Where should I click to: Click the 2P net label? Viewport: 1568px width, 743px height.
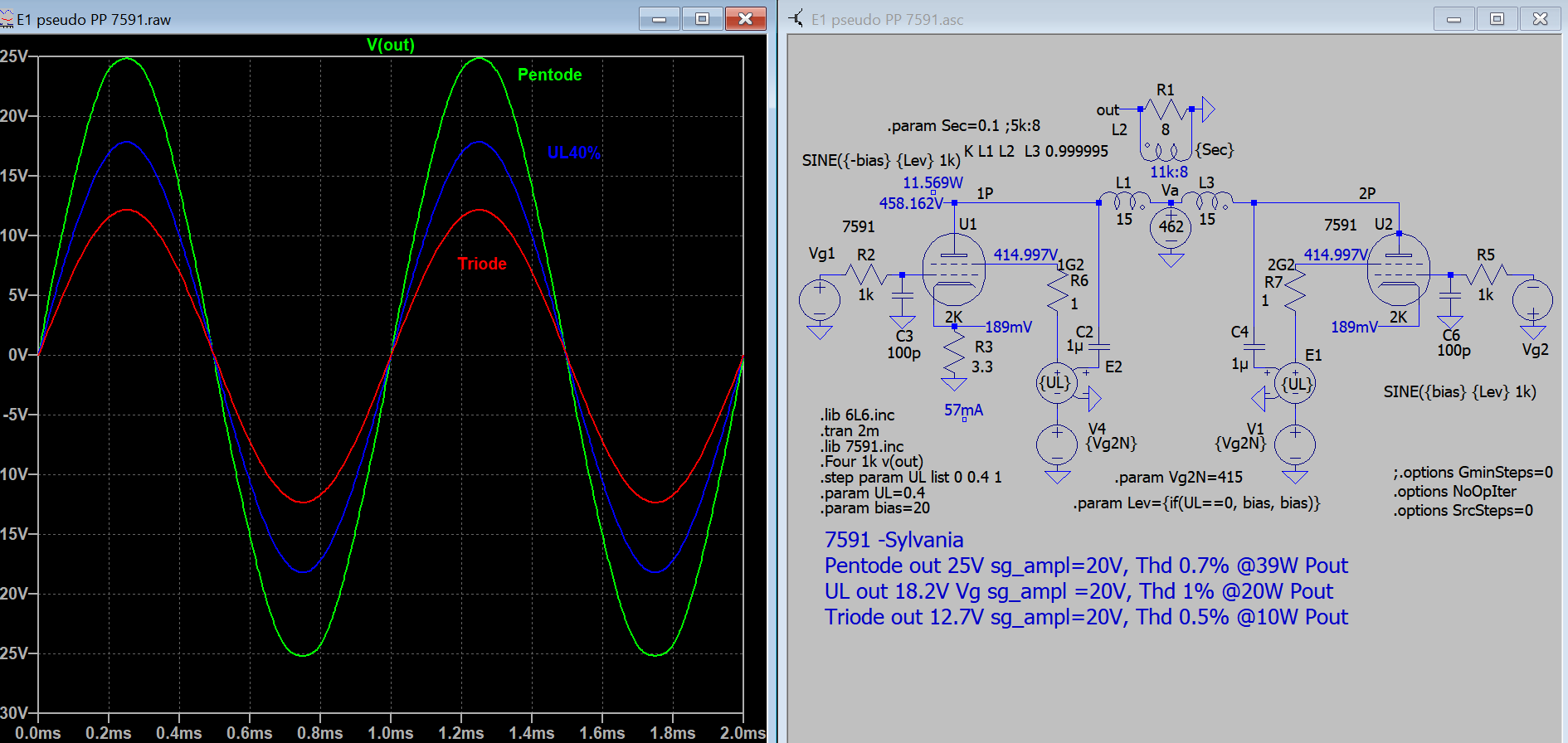[1367, 193]
